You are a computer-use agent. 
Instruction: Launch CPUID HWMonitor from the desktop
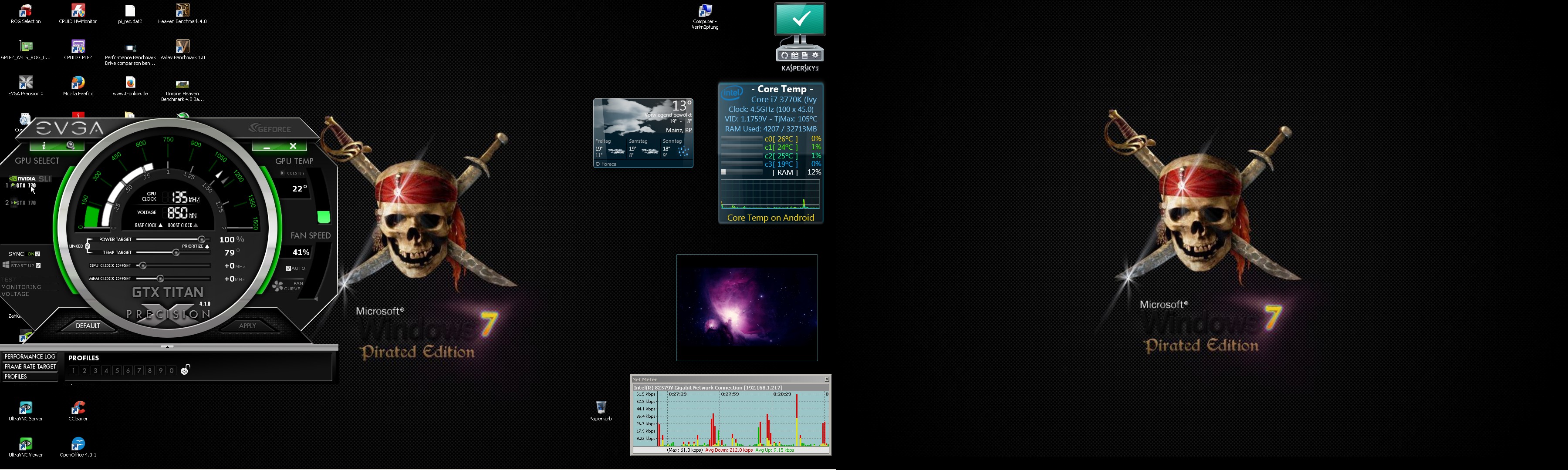pyautogui.click(x=78, y=14)
